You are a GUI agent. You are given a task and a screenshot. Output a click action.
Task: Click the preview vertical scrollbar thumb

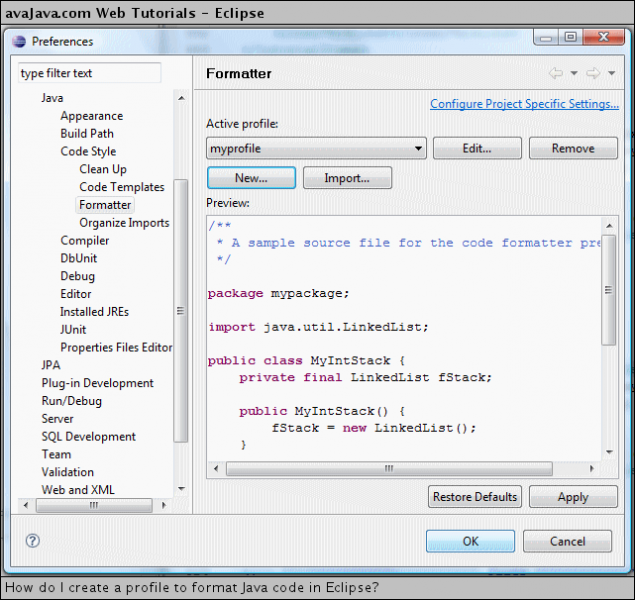tap(609, 290)
